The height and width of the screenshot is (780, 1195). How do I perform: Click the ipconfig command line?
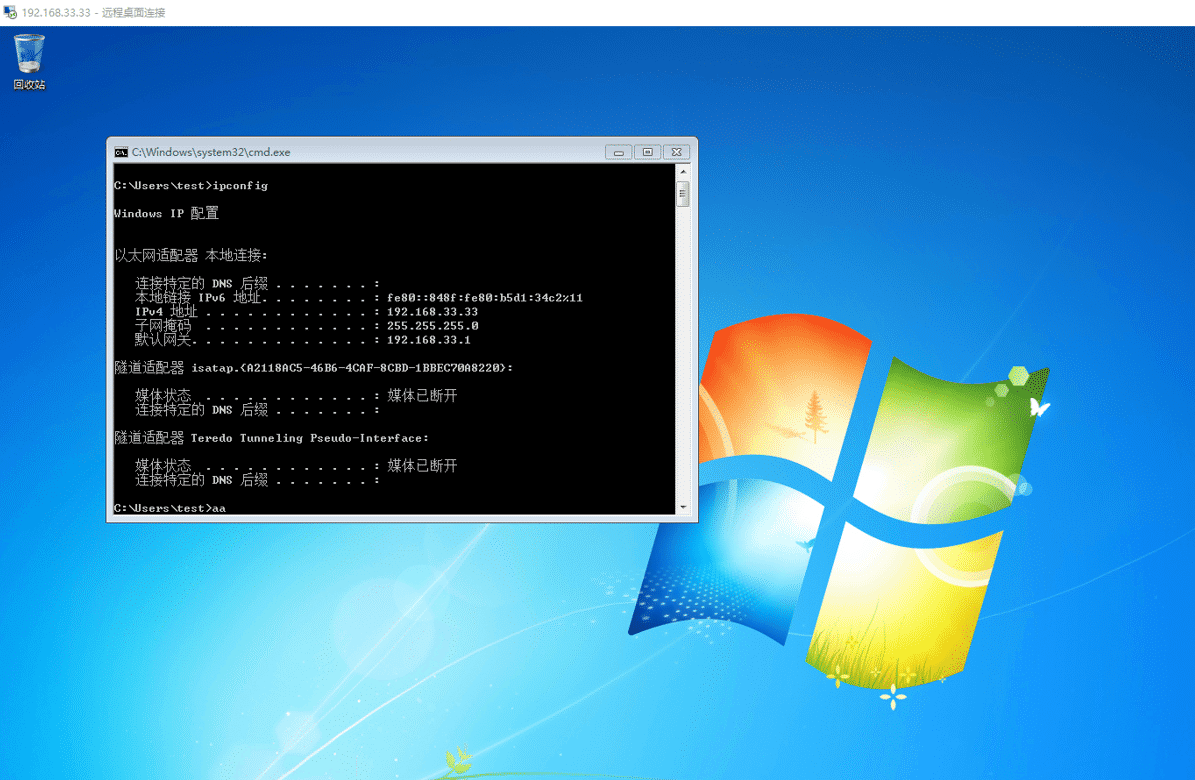tap(191, 185)
